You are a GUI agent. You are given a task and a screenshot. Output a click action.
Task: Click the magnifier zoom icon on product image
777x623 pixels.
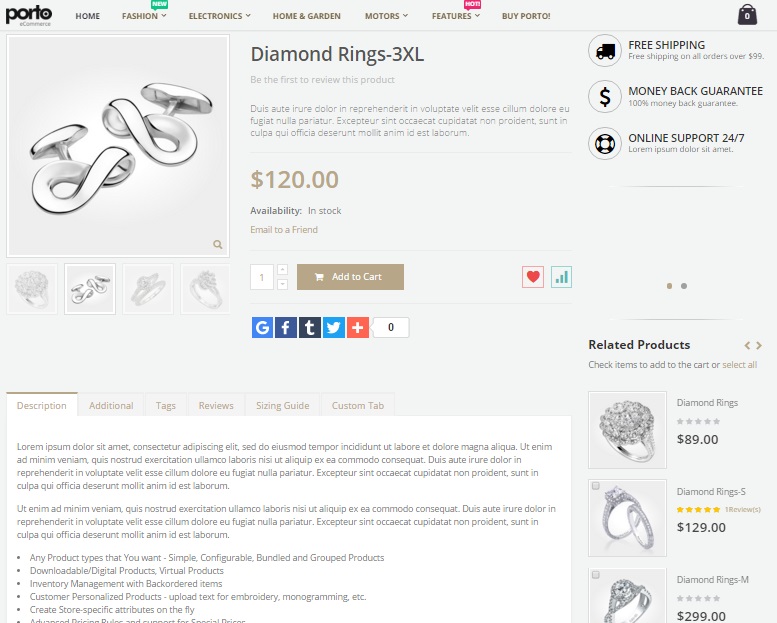(x=218, y=244)
